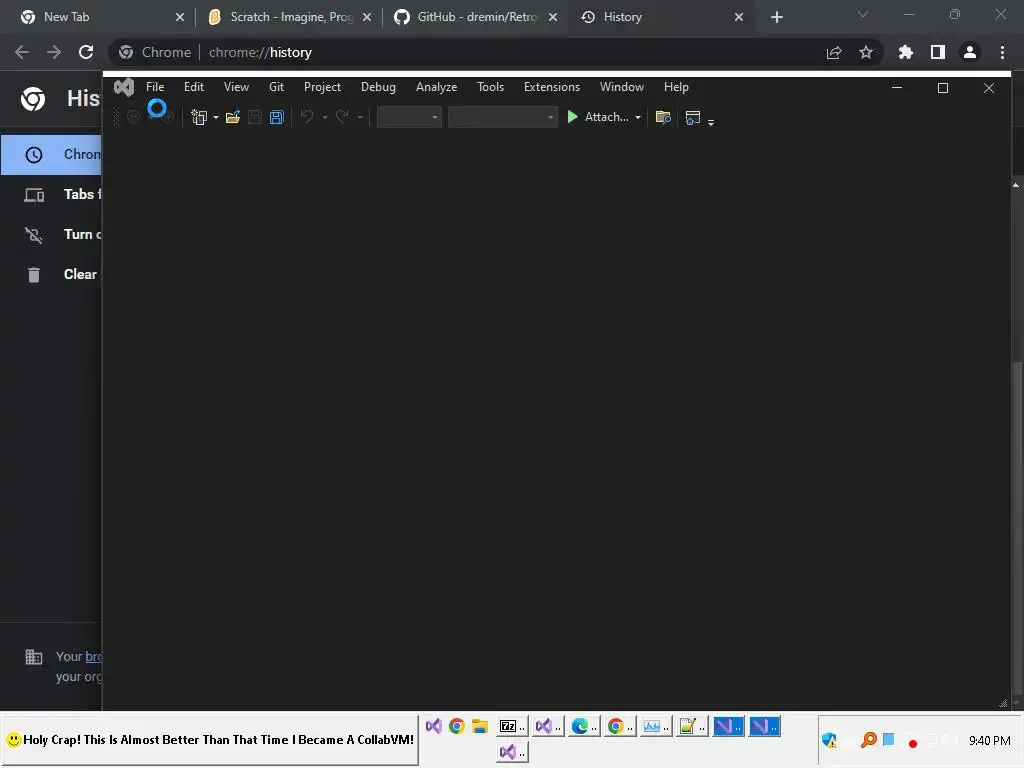This screenshot has width=1024, height=768.
Task: Open the New Project dropdown arrow
Action: point(216,118)
